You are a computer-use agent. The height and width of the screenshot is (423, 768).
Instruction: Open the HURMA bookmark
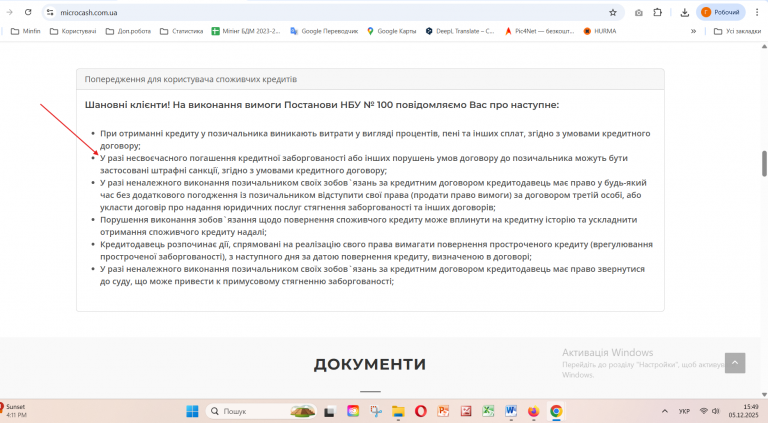600,31
